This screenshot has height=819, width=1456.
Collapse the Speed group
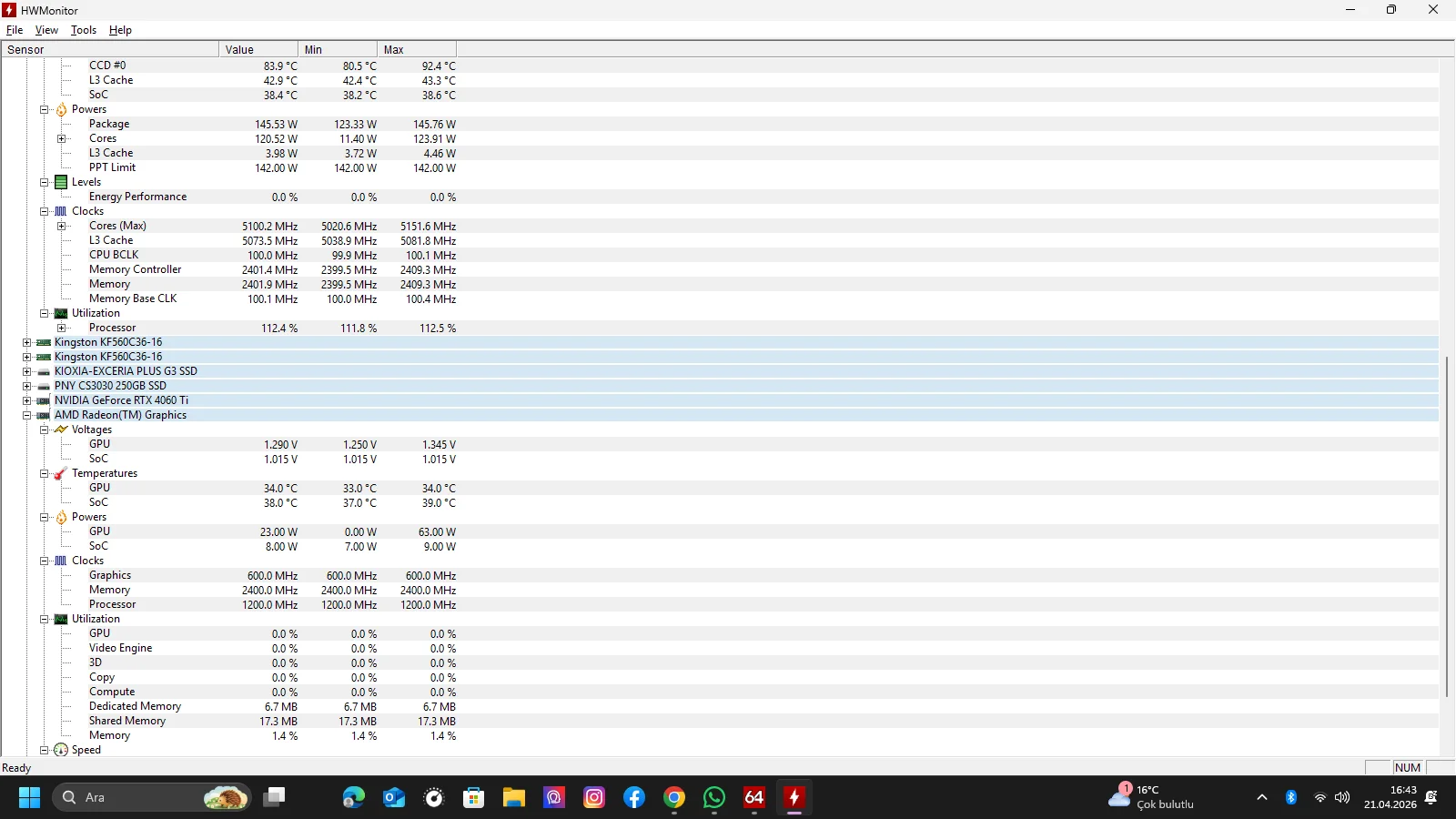[44, 750]
